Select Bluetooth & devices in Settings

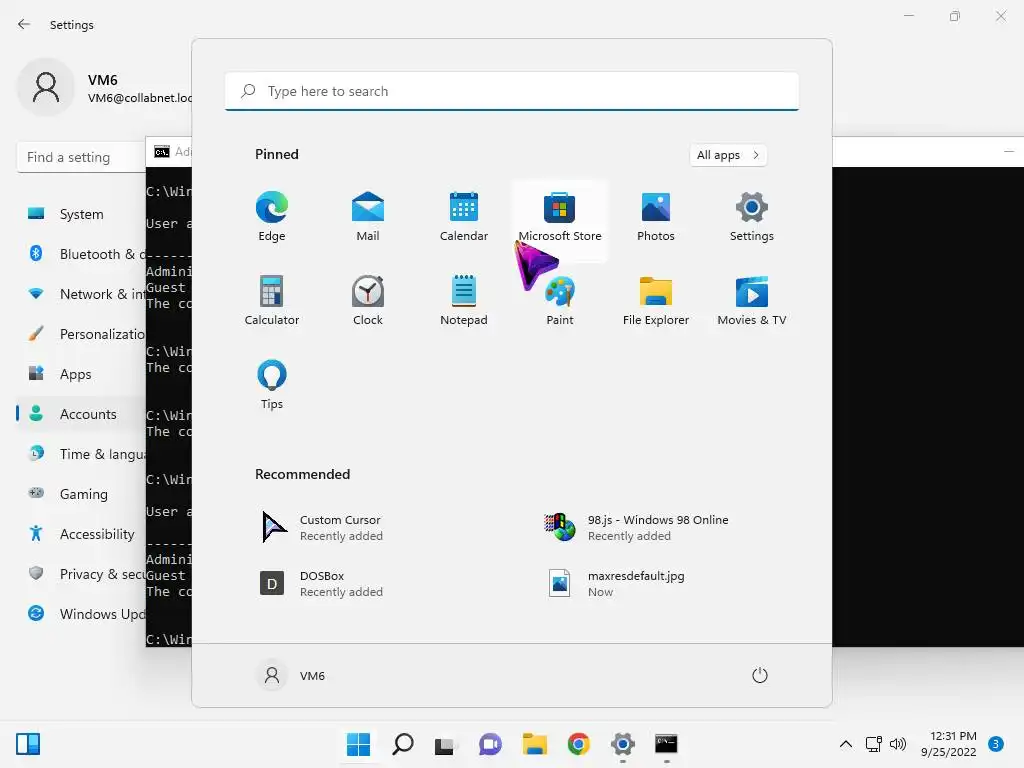click(81, 254)
